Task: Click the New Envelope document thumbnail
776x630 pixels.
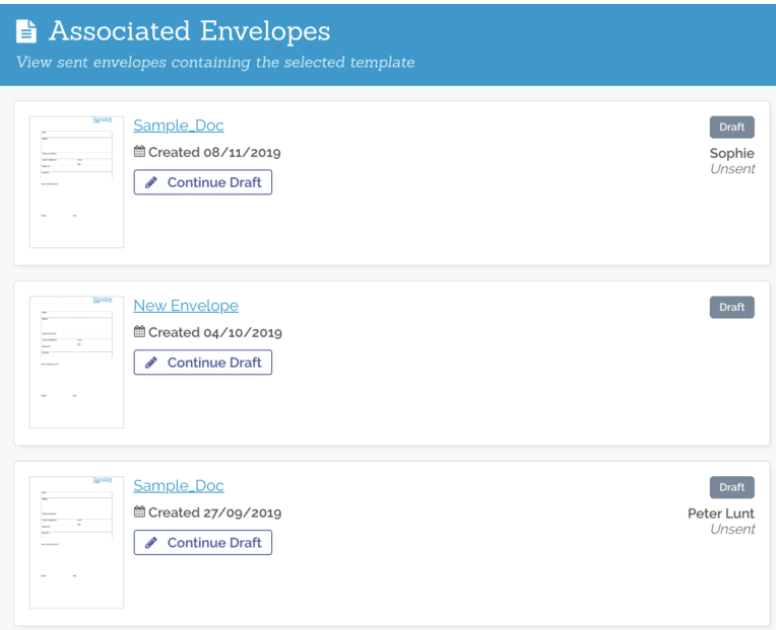Action: click(x=77, y=362)
